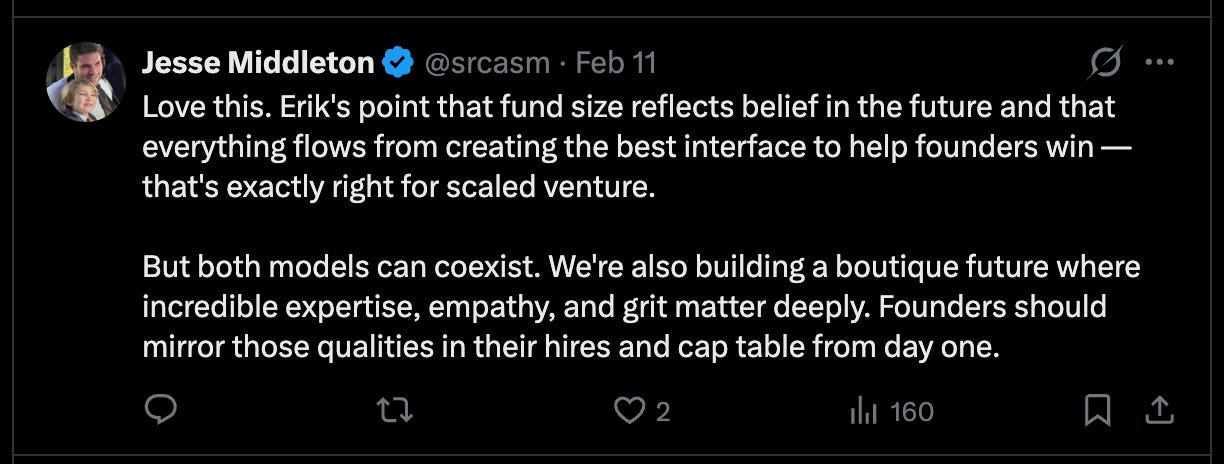Click the final line ending "from day one"
This screenshot has height=464, width=1224.
pos(571,347)
